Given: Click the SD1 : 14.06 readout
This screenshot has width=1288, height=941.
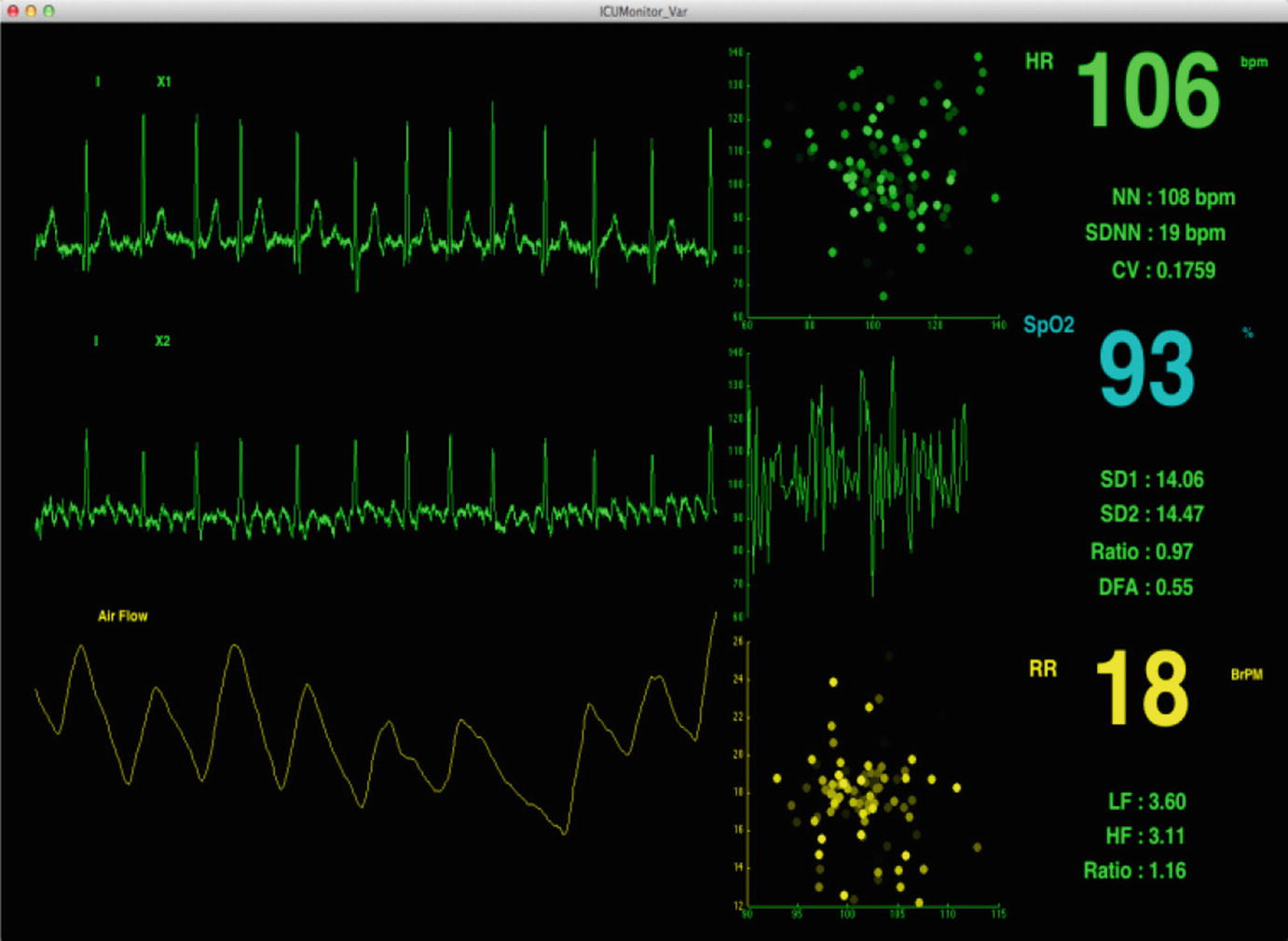Looking at the screenshot, I should pos(1151,480).
